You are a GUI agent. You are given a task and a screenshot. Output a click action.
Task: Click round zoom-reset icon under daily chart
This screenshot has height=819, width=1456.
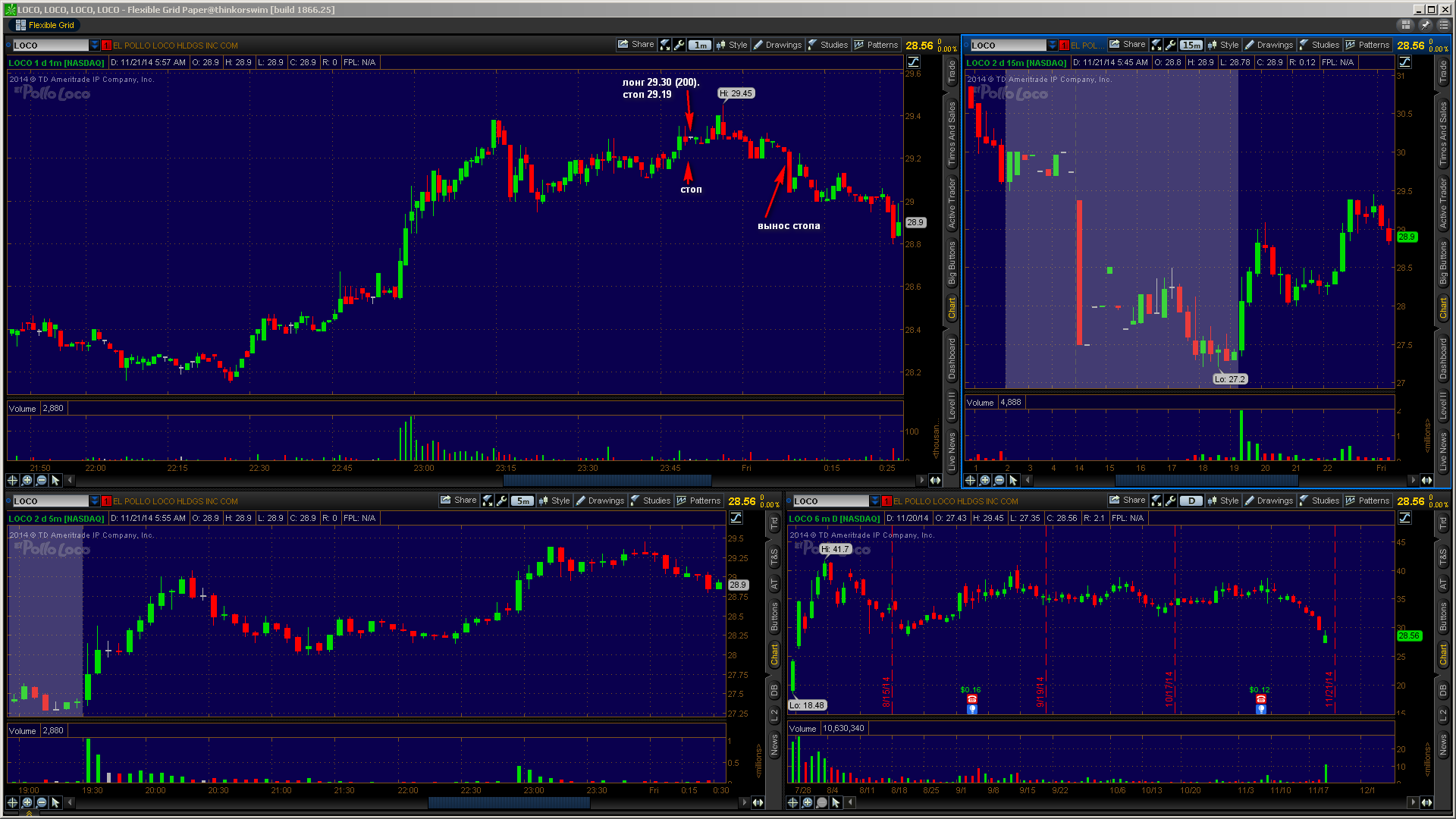point(821,802)
